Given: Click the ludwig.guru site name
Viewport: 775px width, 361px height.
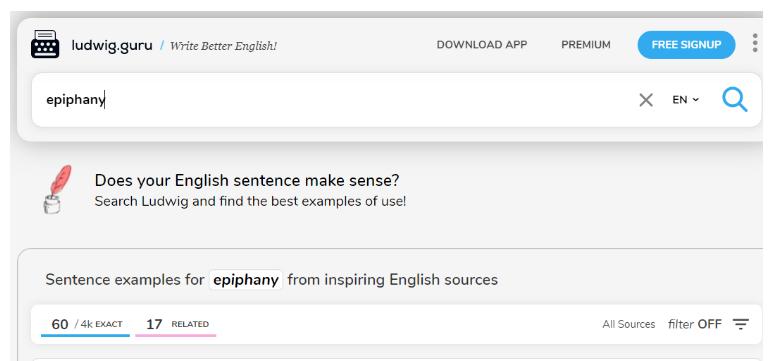Looking at the screenshot, I should (x=112, y=45).
